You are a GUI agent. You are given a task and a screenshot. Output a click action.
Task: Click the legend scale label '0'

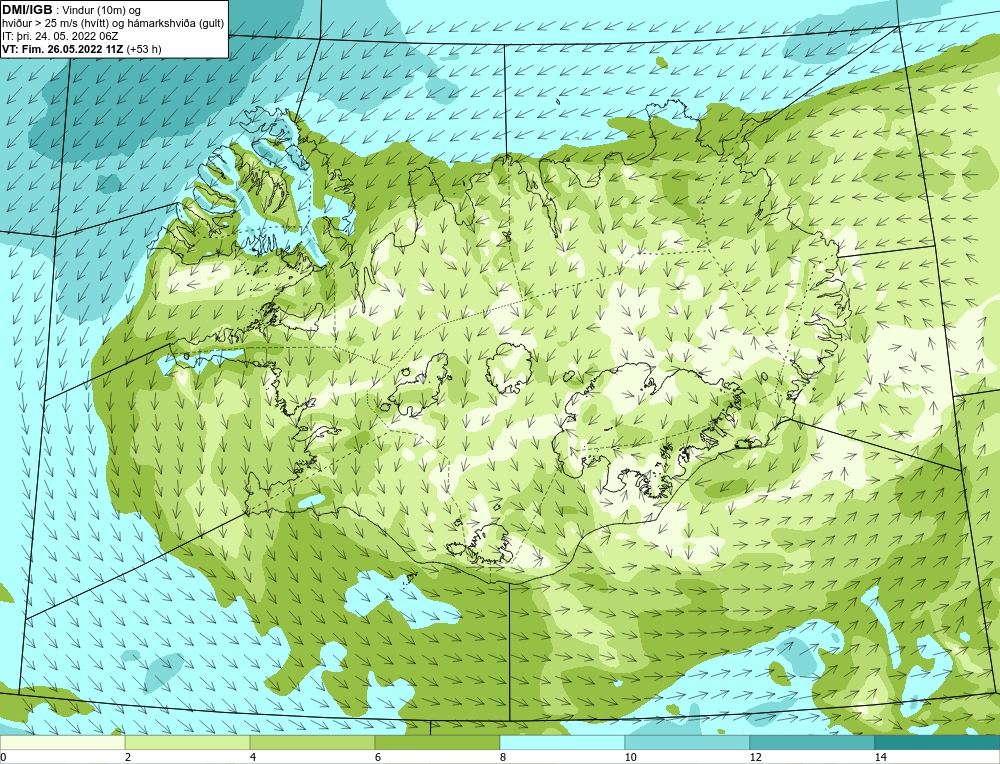(x=3, y=757)
